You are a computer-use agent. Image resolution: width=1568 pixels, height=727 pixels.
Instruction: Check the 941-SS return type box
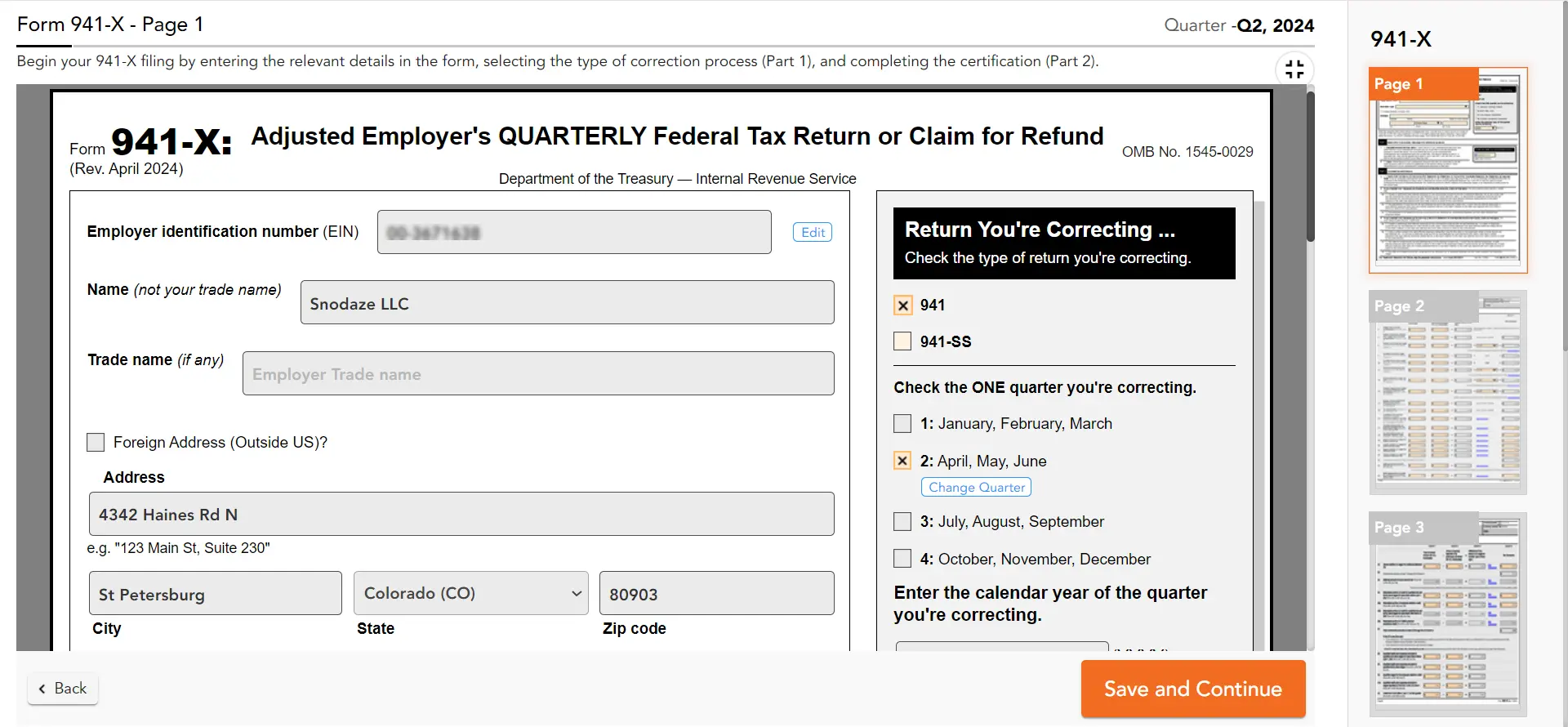[902, 341]
